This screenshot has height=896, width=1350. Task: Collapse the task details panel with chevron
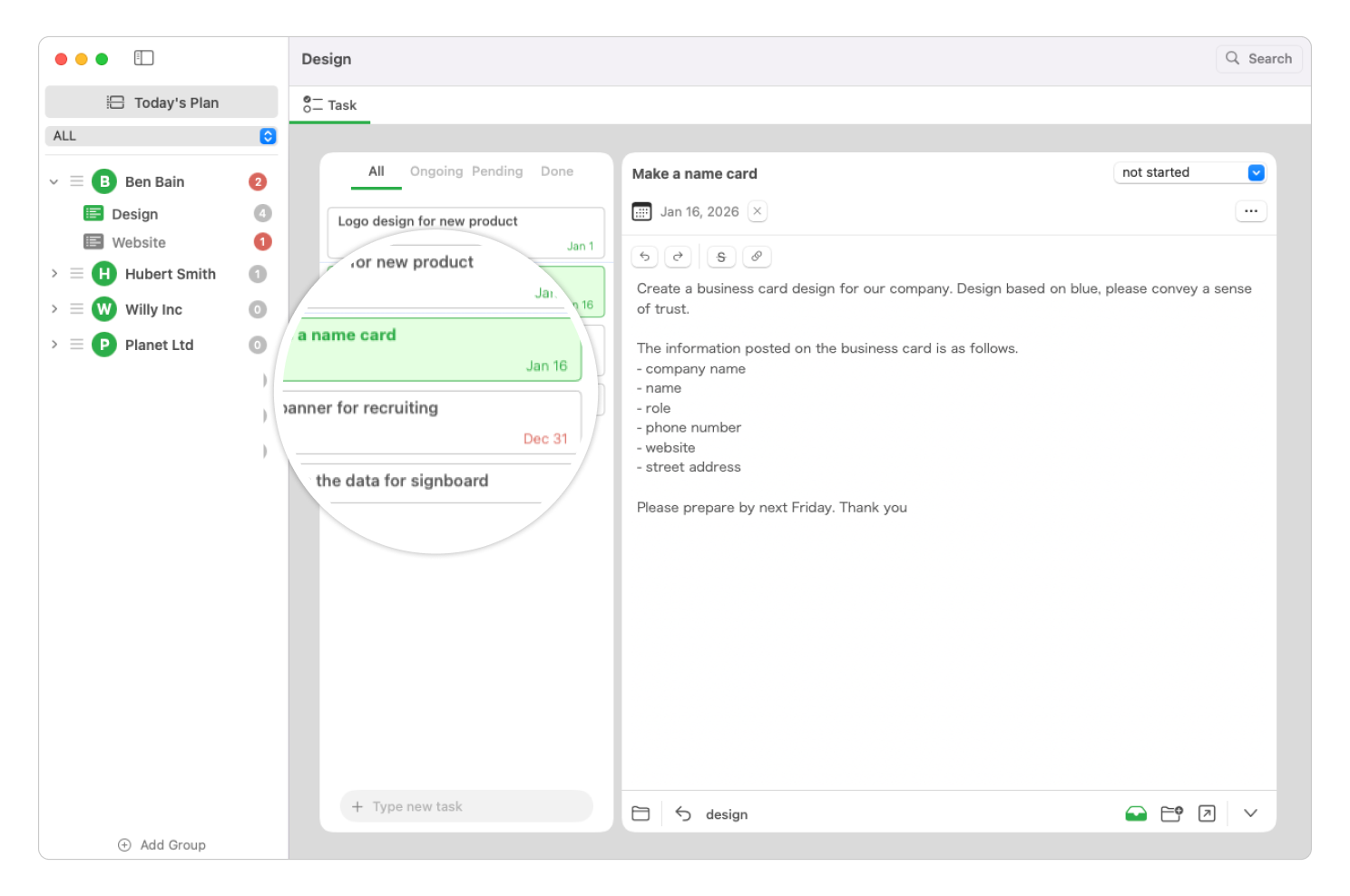click(x=1251, y=813)
